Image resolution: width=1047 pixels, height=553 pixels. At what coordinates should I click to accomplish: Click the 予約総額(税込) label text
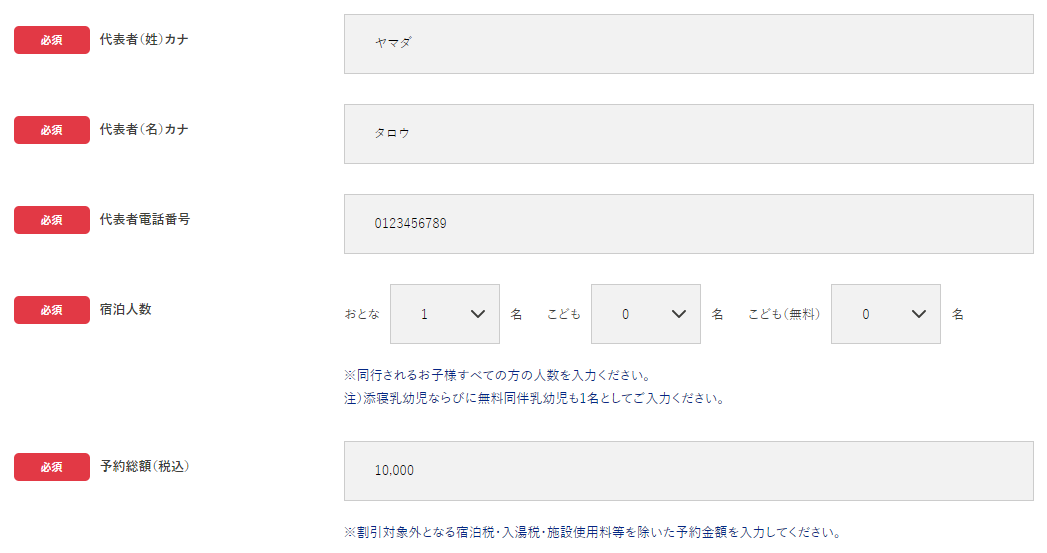click(x=145, y=466)
